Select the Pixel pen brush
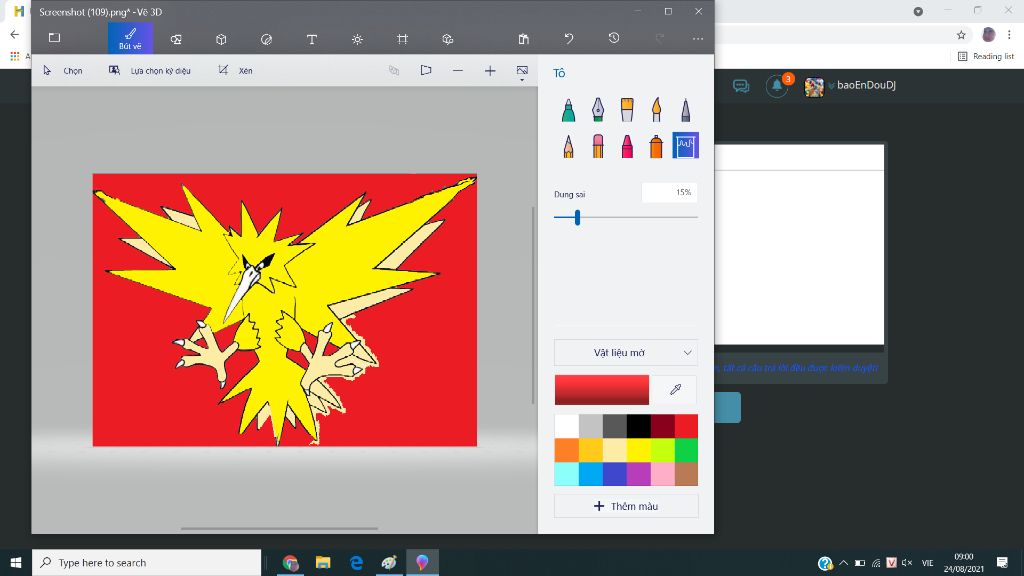The height and width of the screenshot is (576, 1024). point(686,110)
